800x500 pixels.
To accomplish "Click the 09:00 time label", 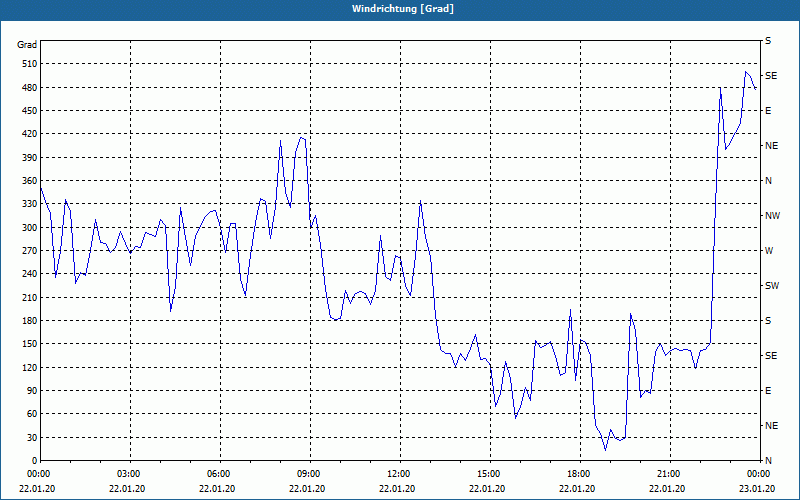I will pyautogui.click(x=309, y=473).
